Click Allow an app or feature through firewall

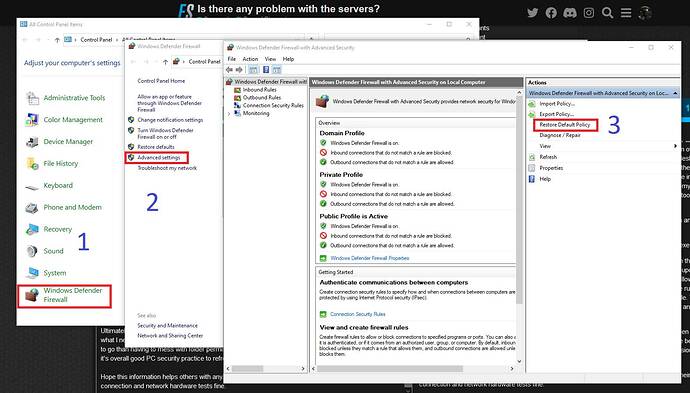169,103
